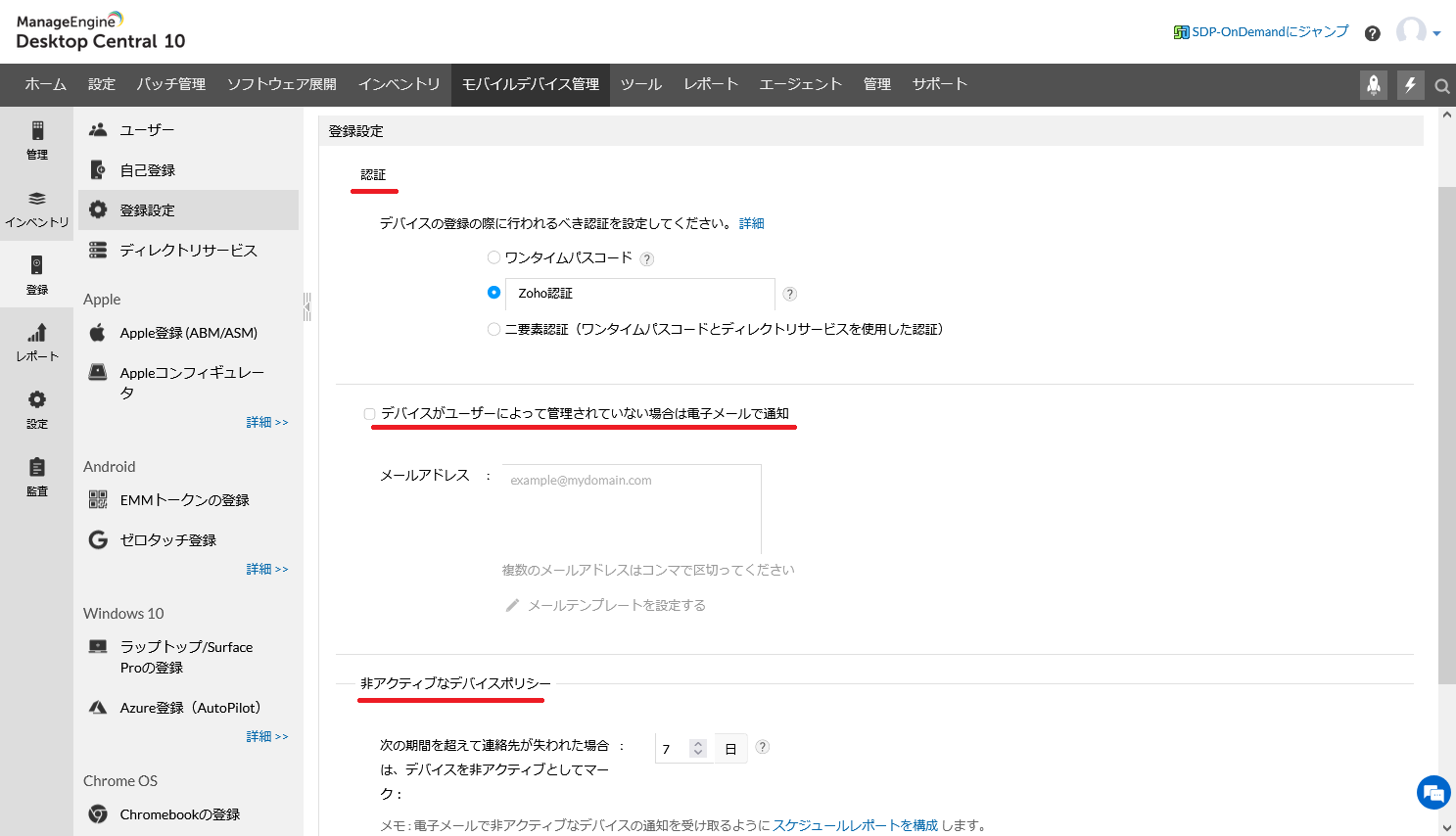Click the 登録設定 gear icon
1456x836 pixels.
point(98,209)
